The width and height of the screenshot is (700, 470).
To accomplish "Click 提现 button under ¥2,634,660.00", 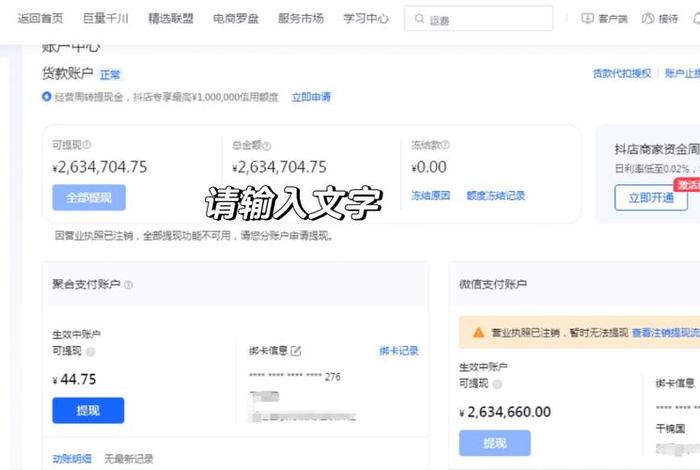I will click(495, 443).
